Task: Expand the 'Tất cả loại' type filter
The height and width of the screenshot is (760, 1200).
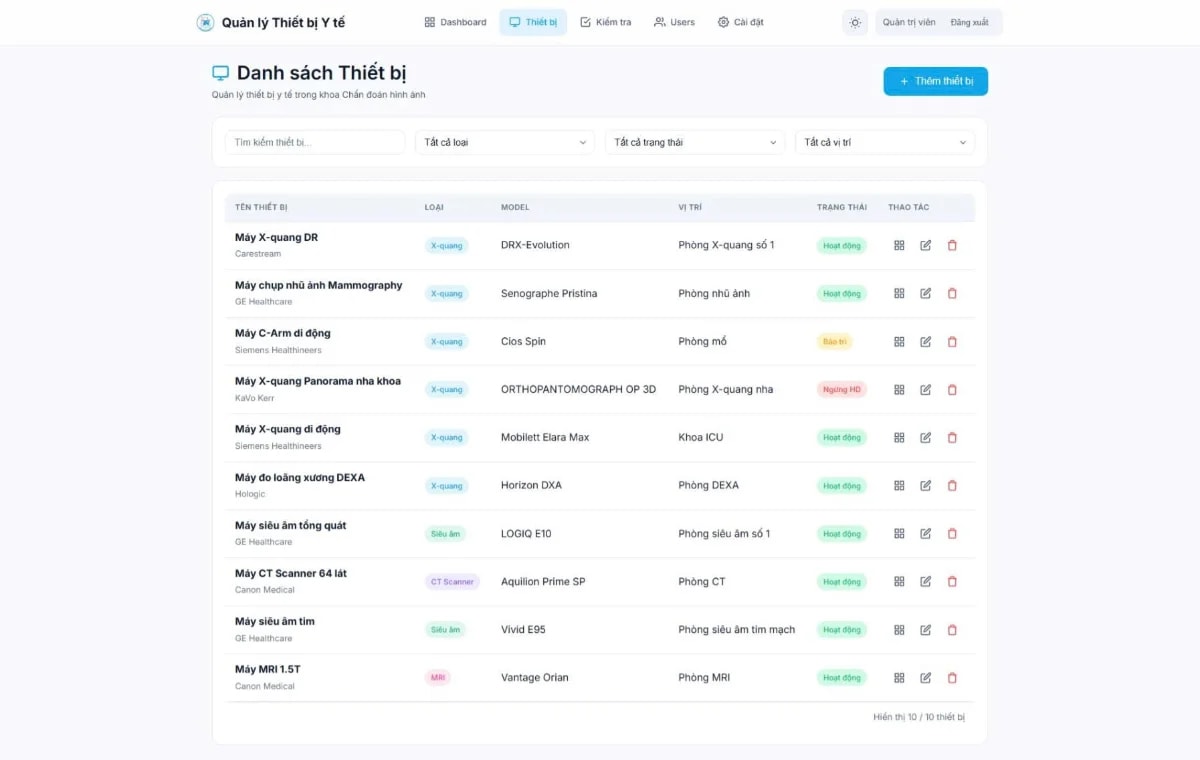Action: click(x=504, y=142)
